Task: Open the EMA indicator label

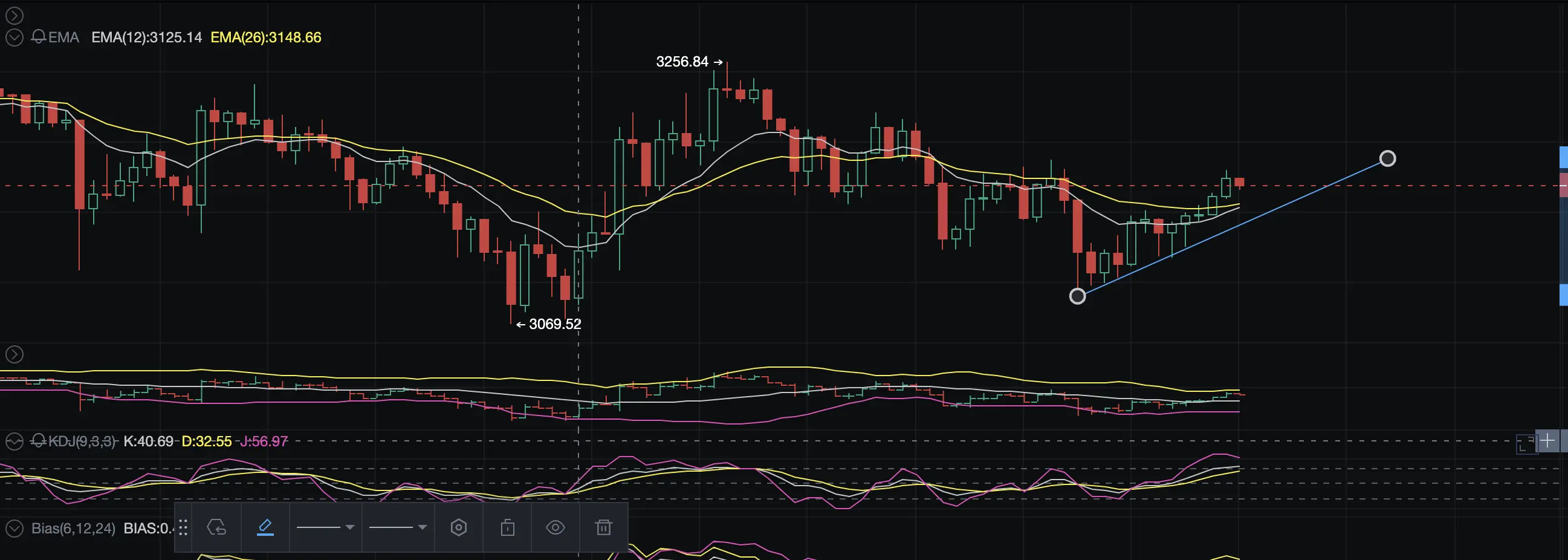Action: (x=63, y=37)
